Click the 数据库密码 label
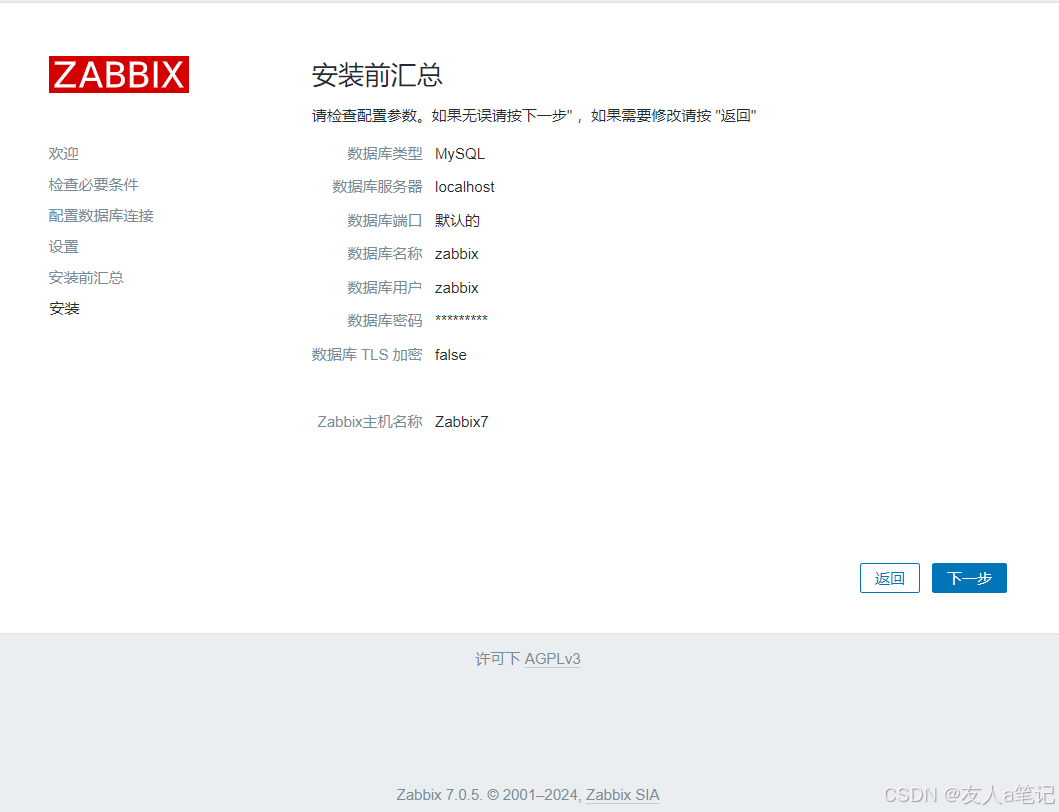 pyautogui.click(x=385, y=321)
